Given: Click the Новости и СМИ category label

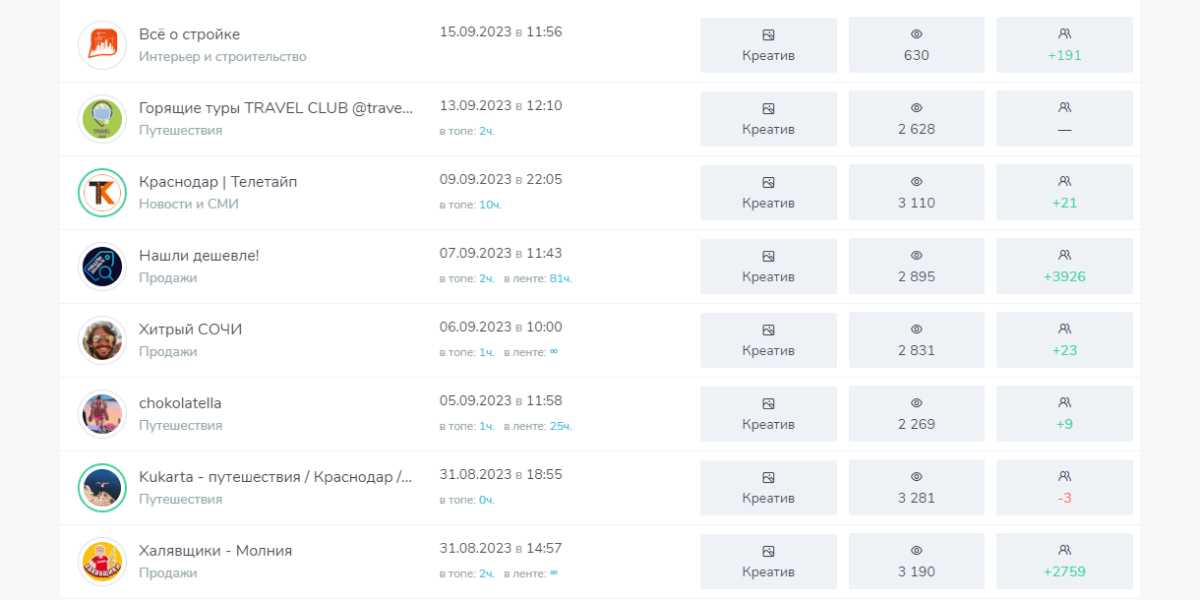Looking at the screenshot, I should (189, 204).
